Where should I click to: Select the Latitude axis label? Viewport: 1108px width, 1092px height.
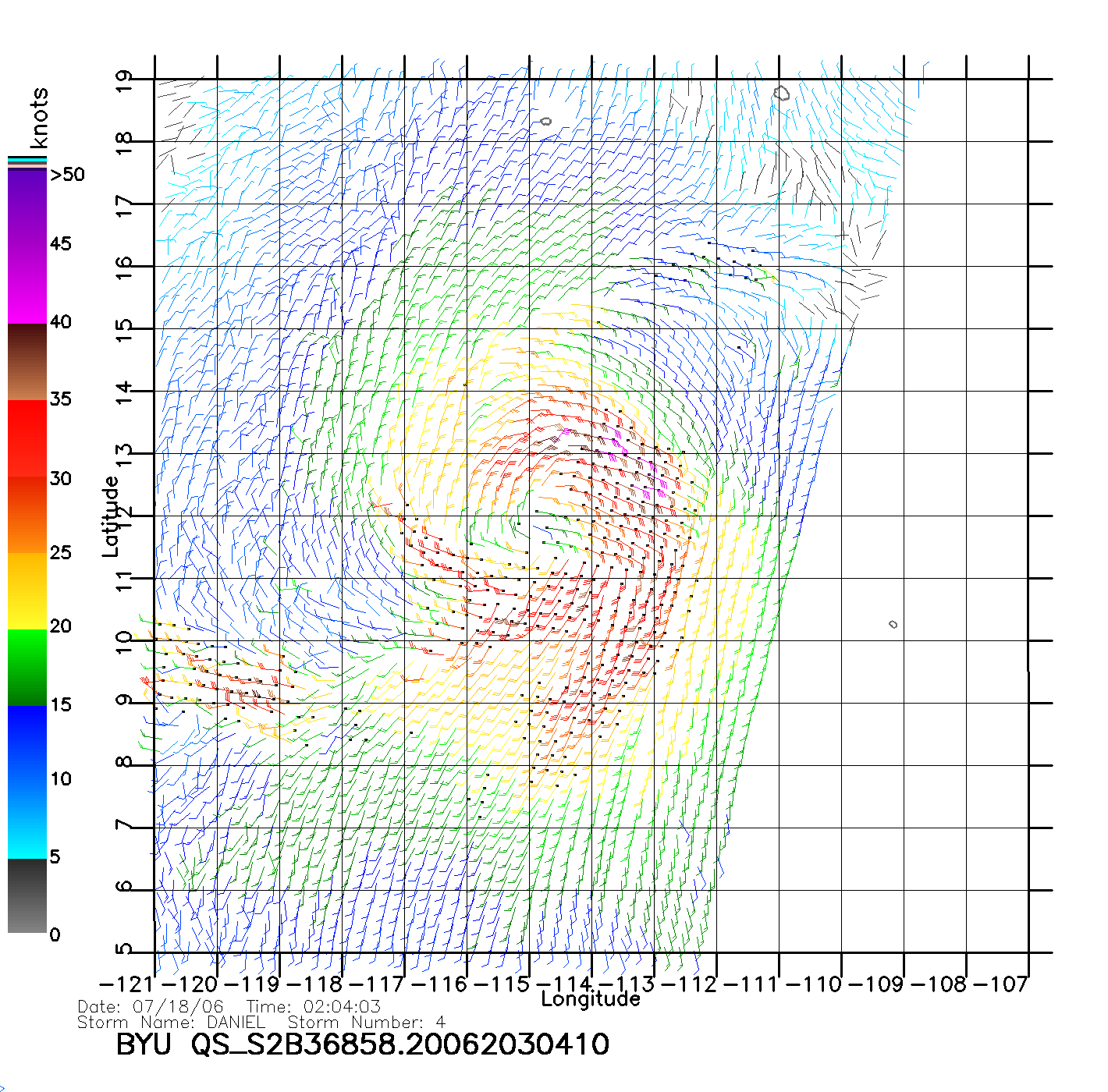pos(111,516)
